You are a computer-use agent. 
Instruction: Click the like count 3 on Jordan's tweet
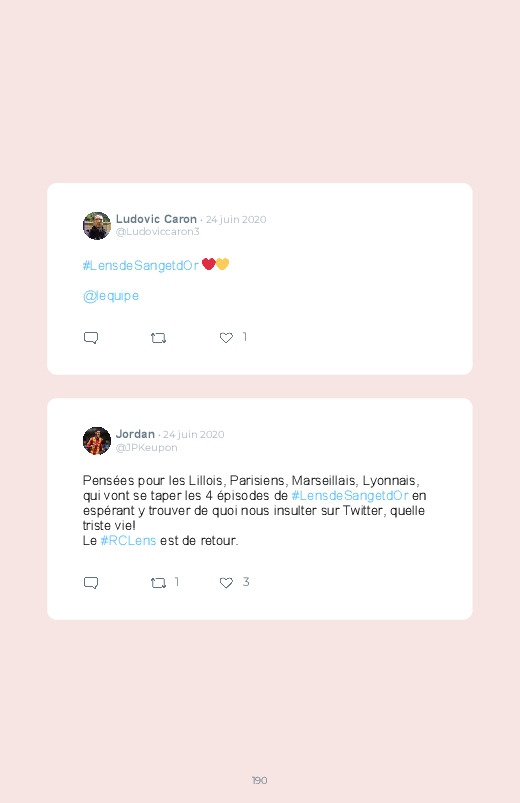coord(246,582)
